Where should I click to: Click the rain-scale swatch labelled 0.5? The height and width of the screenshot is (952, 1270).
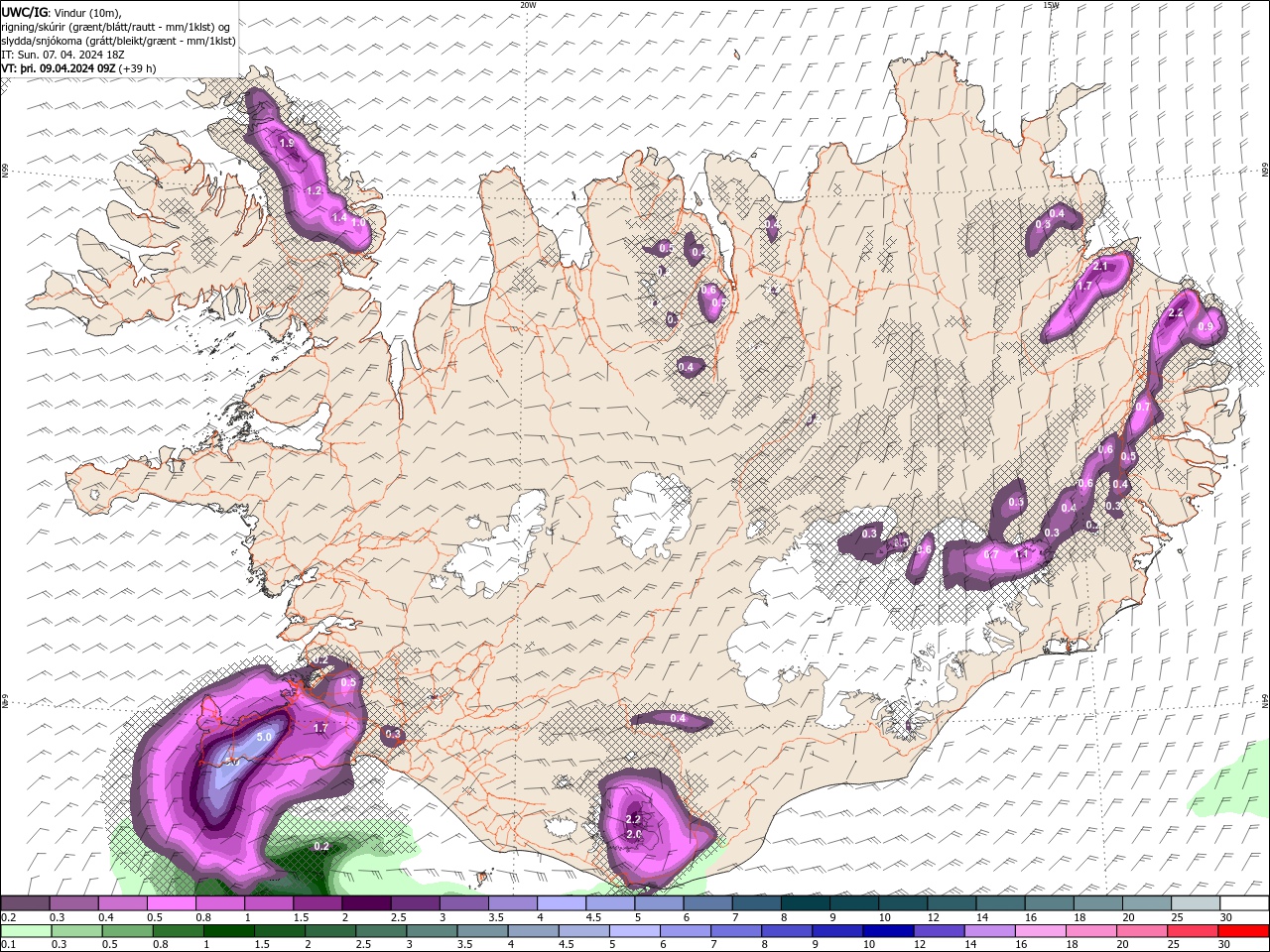coord(127,931)
